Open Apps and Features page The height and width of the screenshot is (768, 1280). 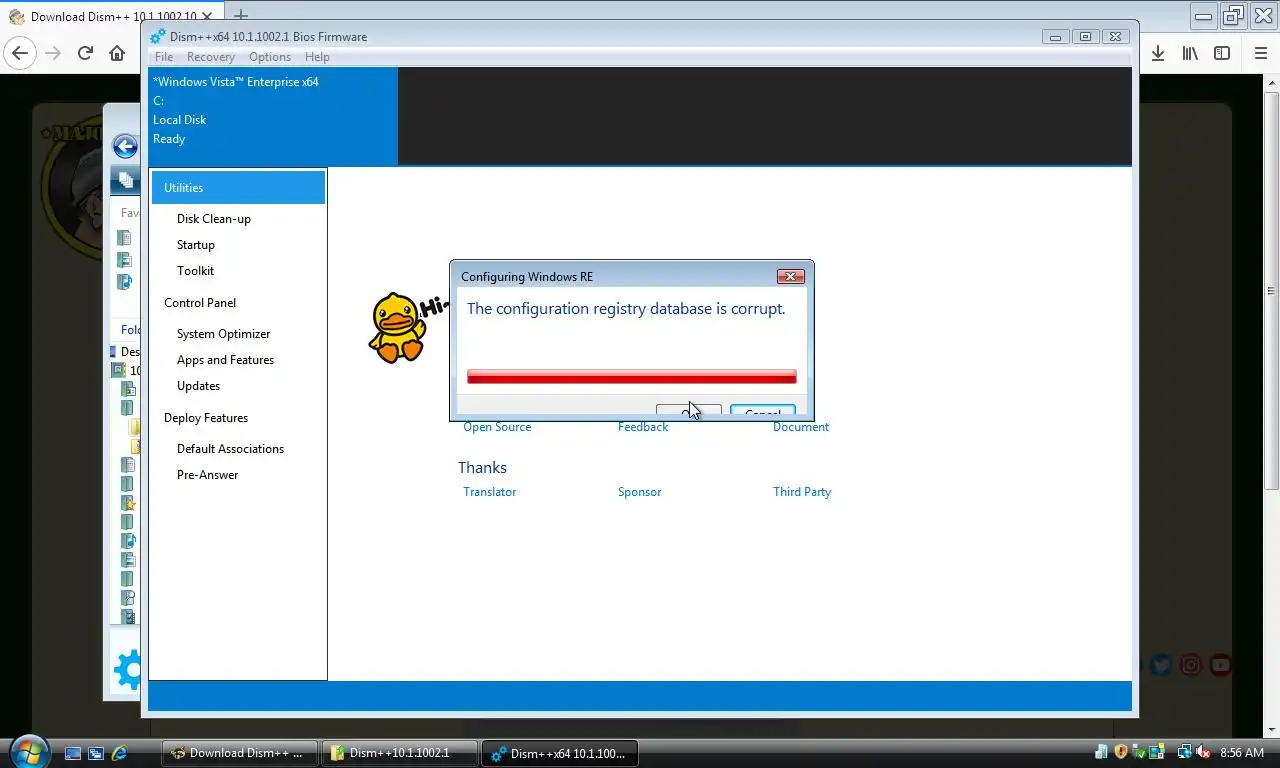[x=226, y=360]
